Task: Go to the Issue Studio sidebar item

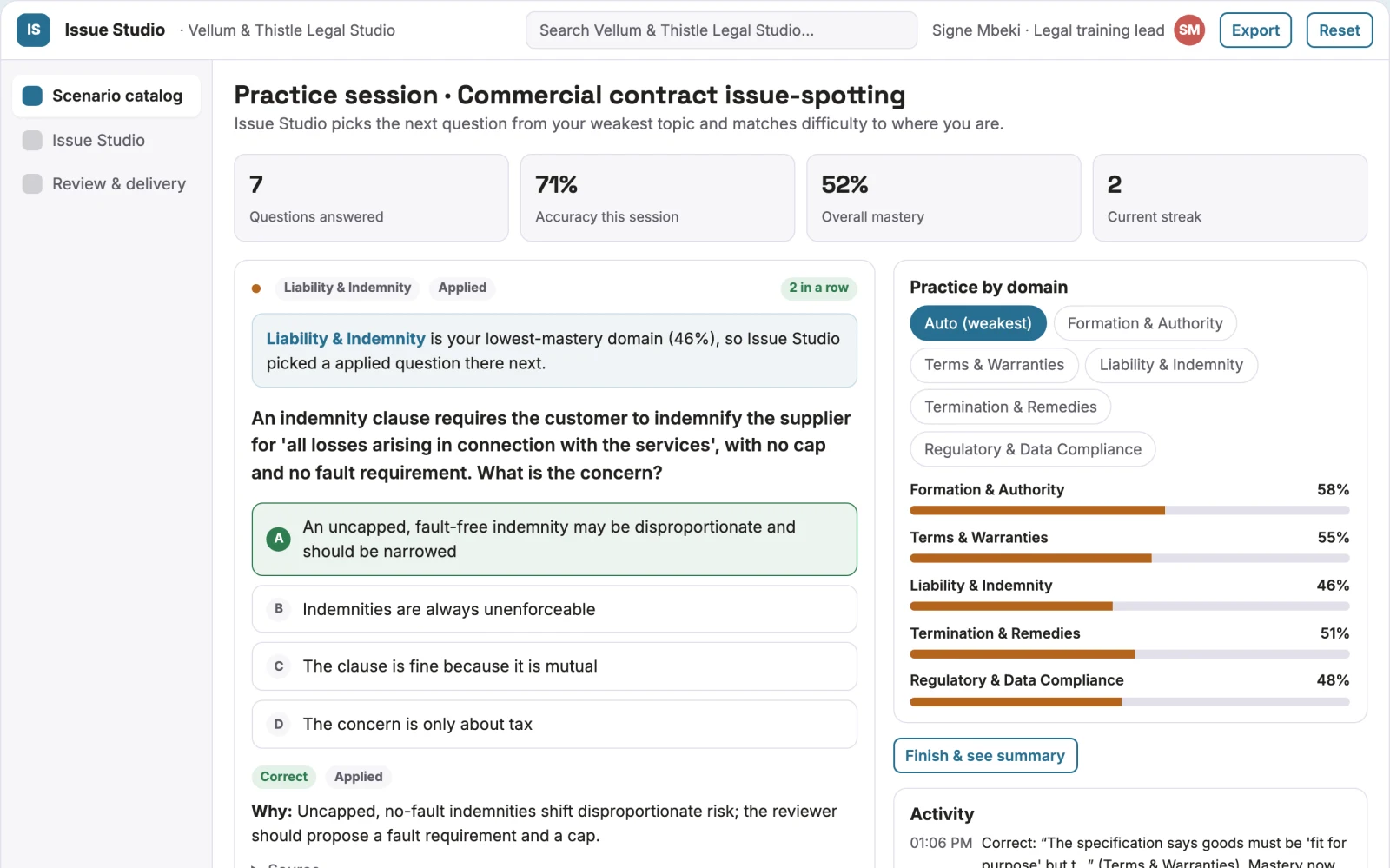Action: (106, 140)
